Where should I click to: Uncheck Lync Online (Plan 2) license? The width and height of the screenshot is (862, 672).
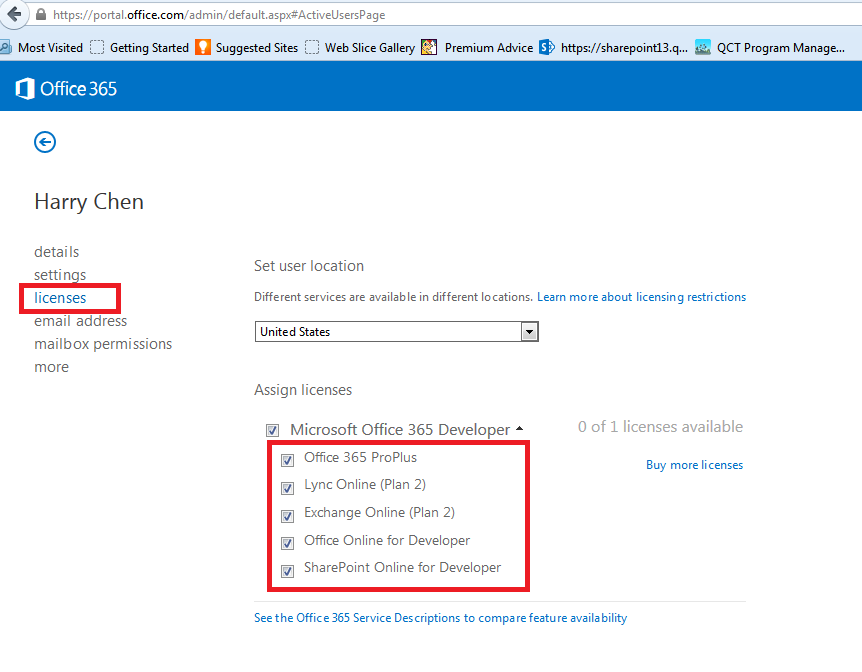coord(287,488)
